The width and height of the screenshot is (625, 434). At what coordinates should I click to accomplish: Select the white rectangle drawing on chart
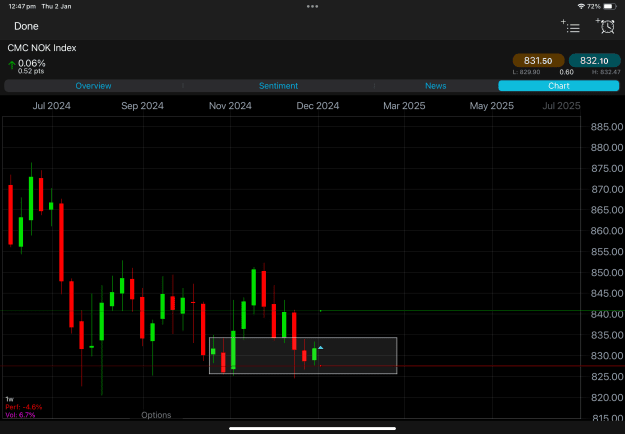[x=303, y=355]
